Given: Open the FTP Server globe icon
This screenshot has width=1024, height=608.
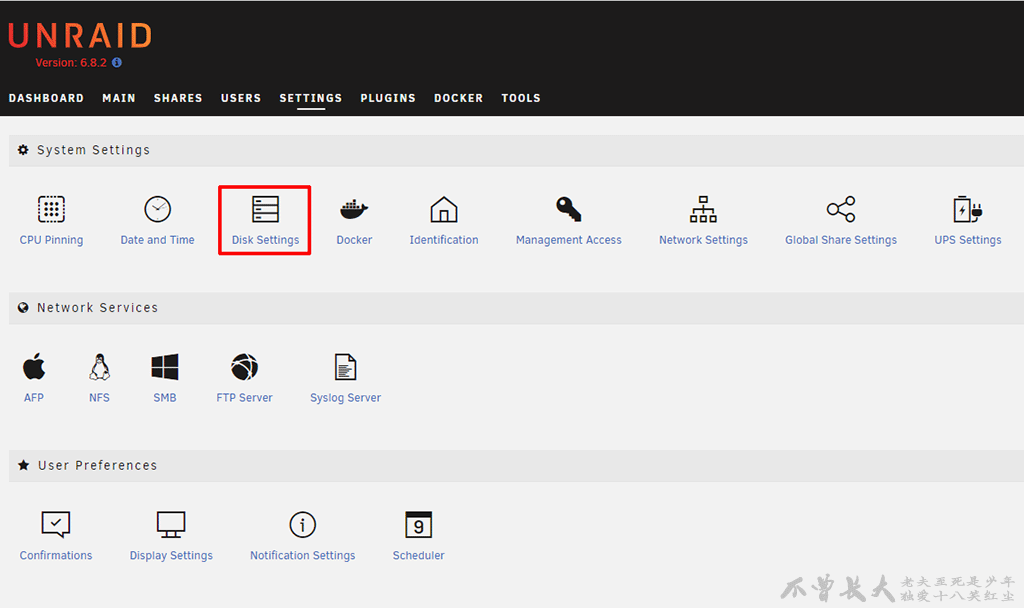Looking at the screenshot, I should (244, 367).
